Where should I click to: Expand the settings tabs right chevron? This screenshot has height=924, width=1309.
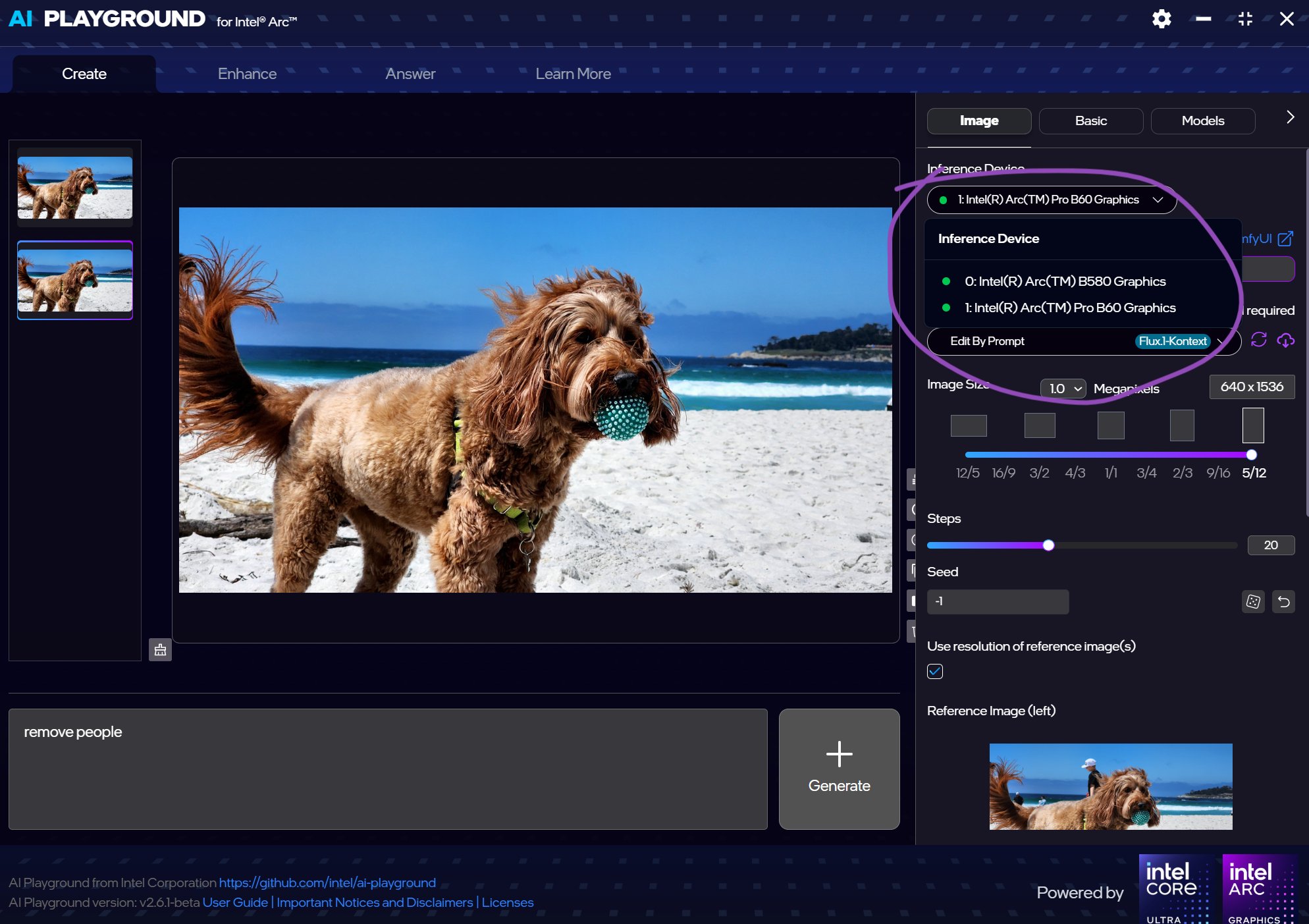[1290, 117]
